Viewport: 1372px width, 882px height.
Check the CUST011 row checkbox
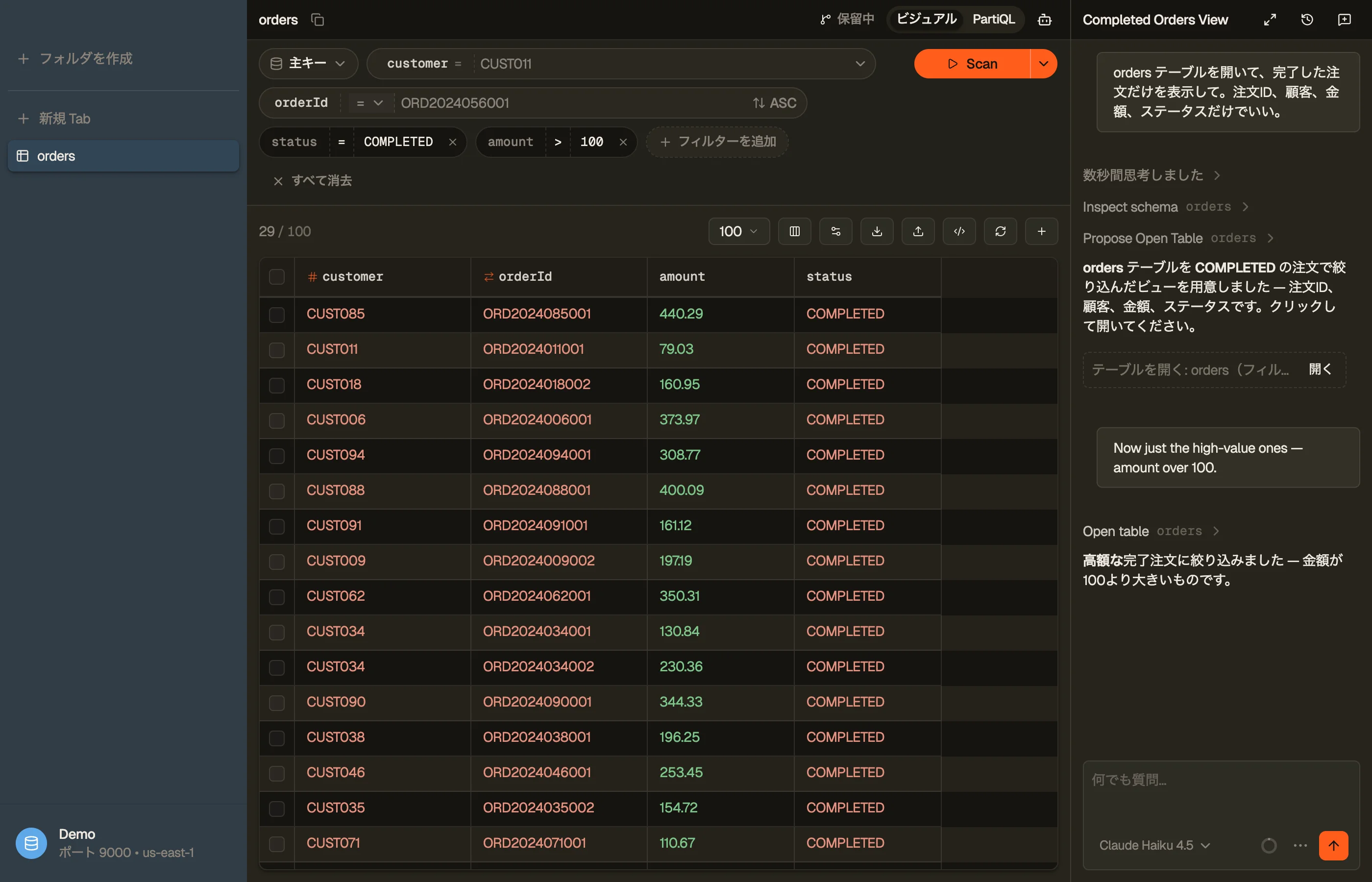pyautogui.click(x=276, y=349)
